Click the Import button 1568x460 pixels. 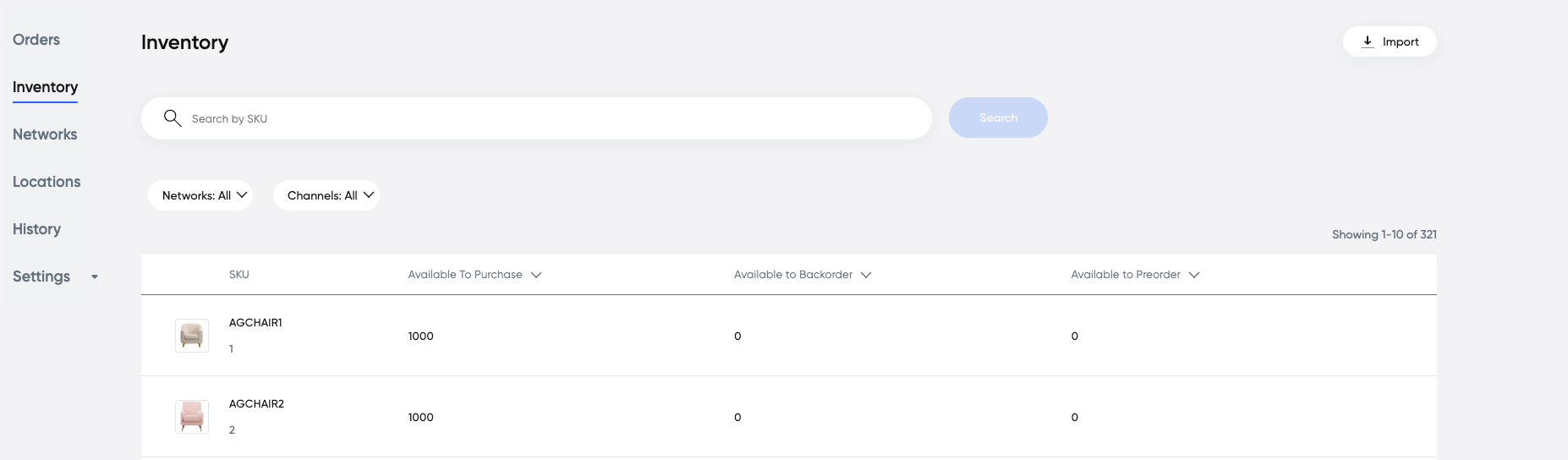click(1390, 41)
